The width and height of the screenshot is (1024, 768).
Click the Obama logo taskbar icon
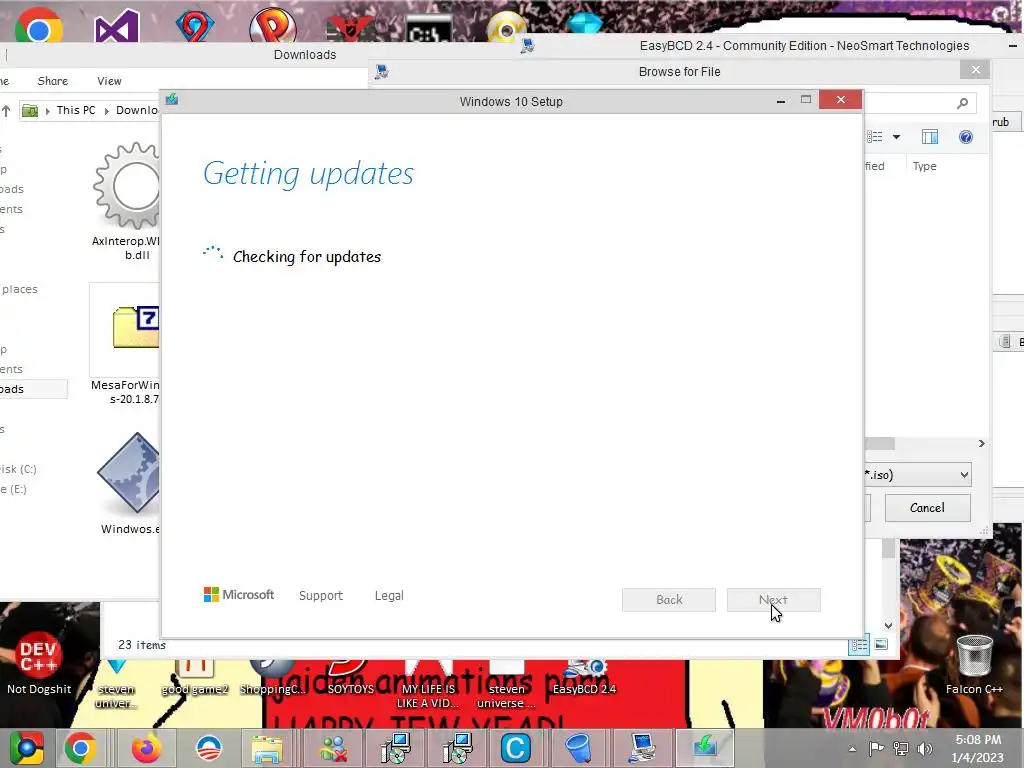(x=209, y=748)
